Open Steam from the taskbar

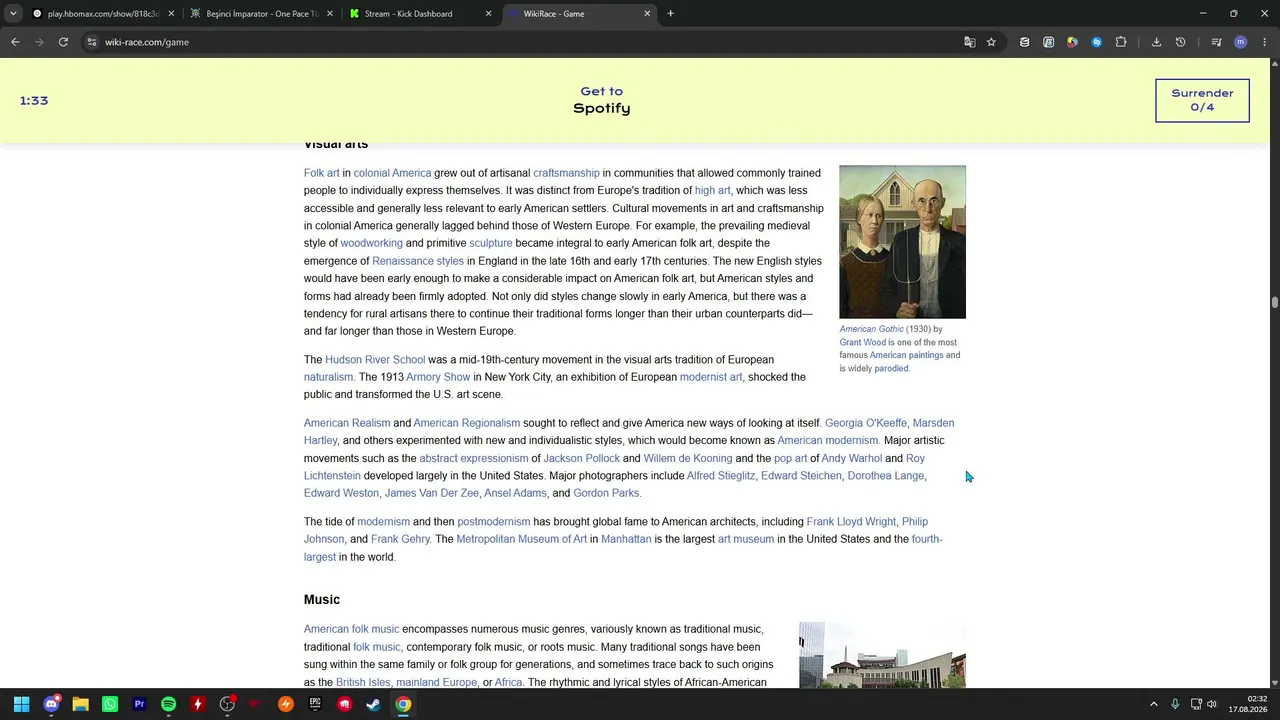pos(373,704)
